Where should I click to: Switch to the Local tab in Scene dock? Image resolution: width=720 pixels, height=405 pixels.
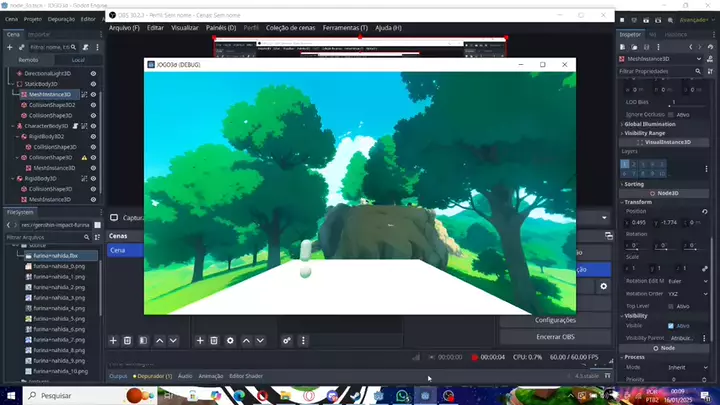77,60
